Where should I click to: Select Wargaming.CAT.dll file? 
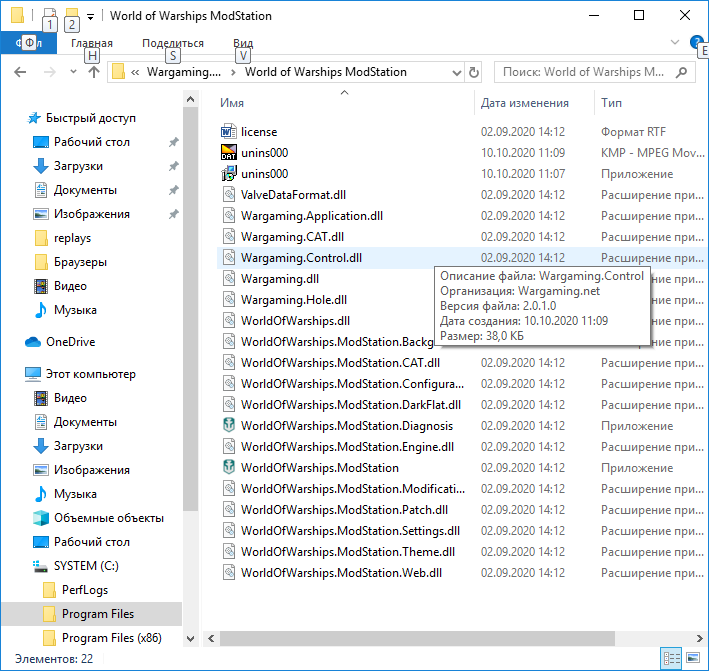pos(292,237)
